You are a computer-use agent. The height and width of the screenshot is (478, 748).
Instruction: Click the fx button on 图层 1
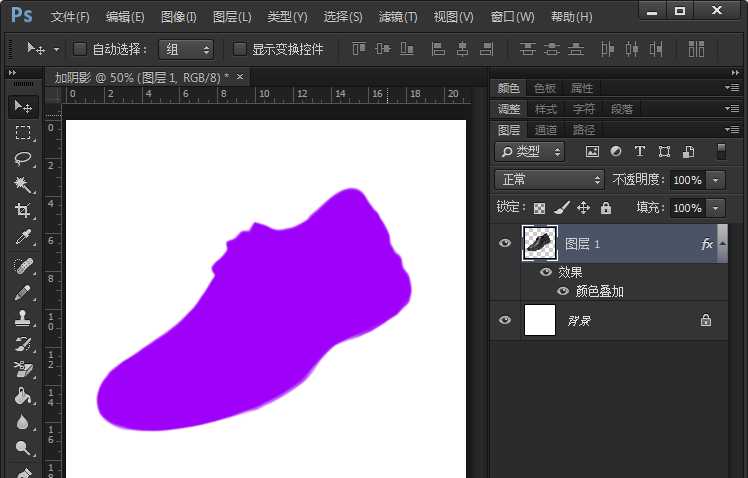707,243
